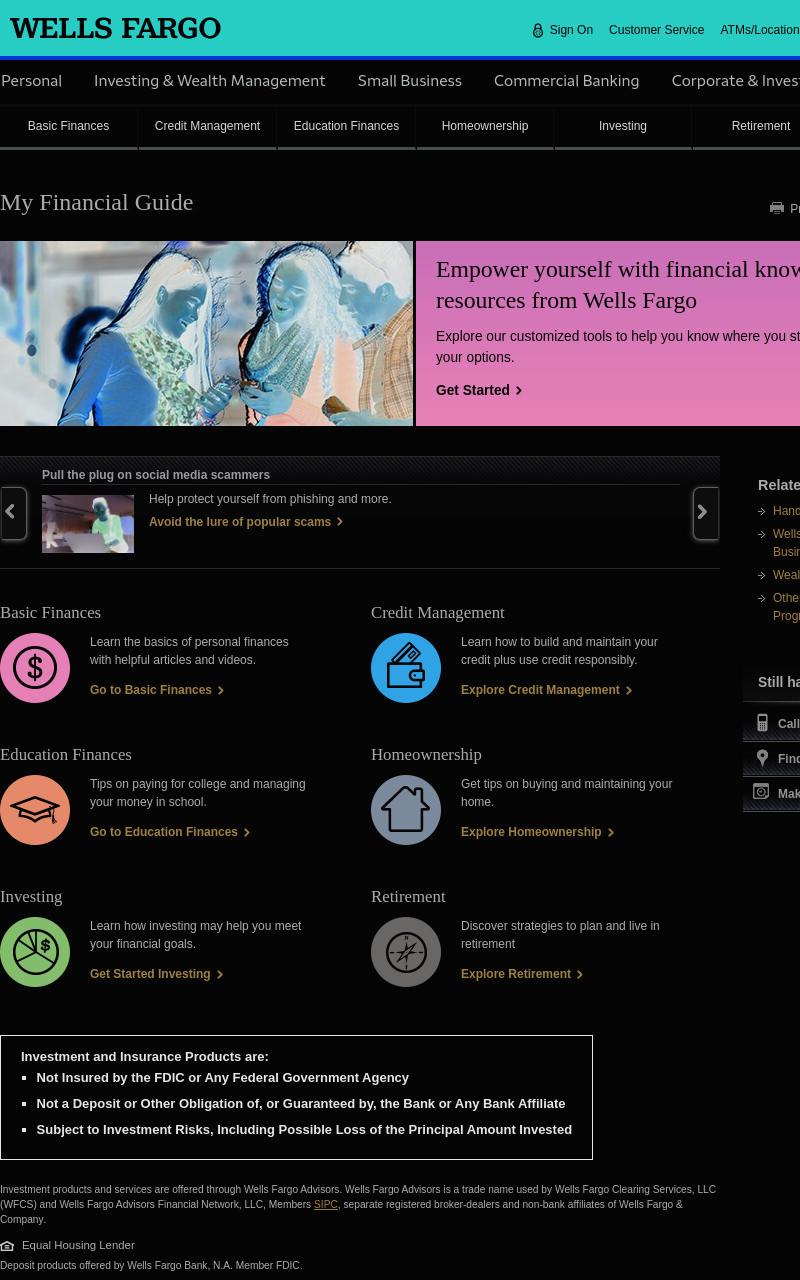Open the Sign On link
This screenshot has height=1280, width=800.
coord(571,30)
